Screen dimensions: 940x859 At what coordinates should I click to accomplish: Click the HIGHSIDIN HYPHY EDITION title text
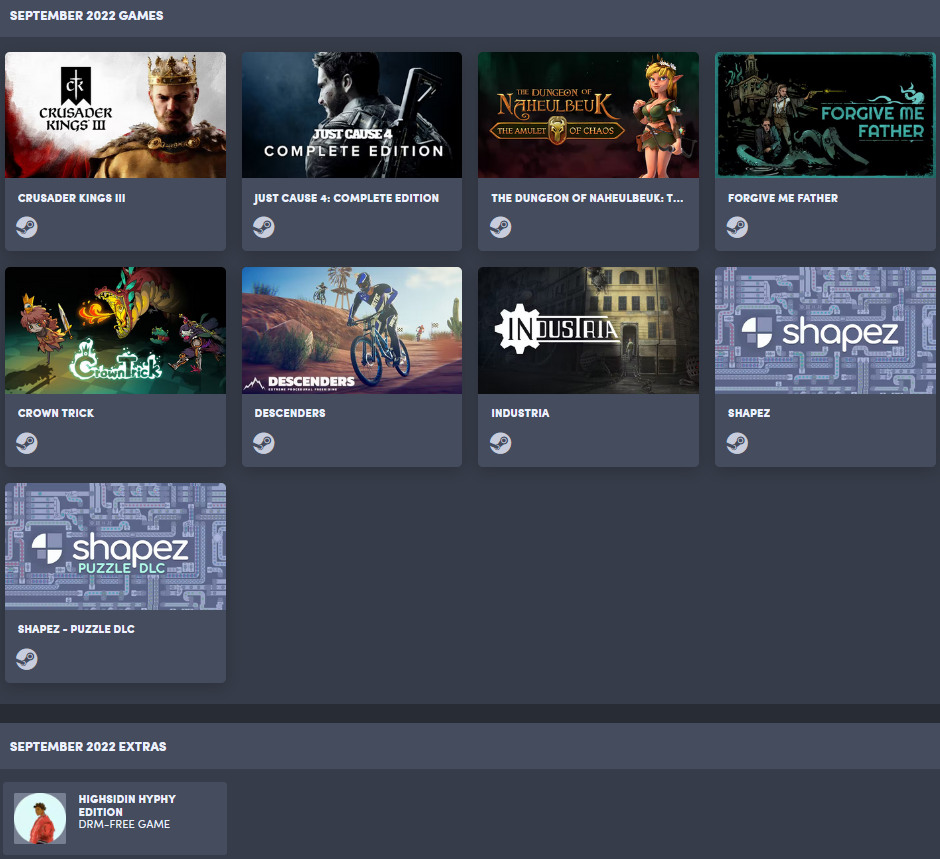point(127,805)
